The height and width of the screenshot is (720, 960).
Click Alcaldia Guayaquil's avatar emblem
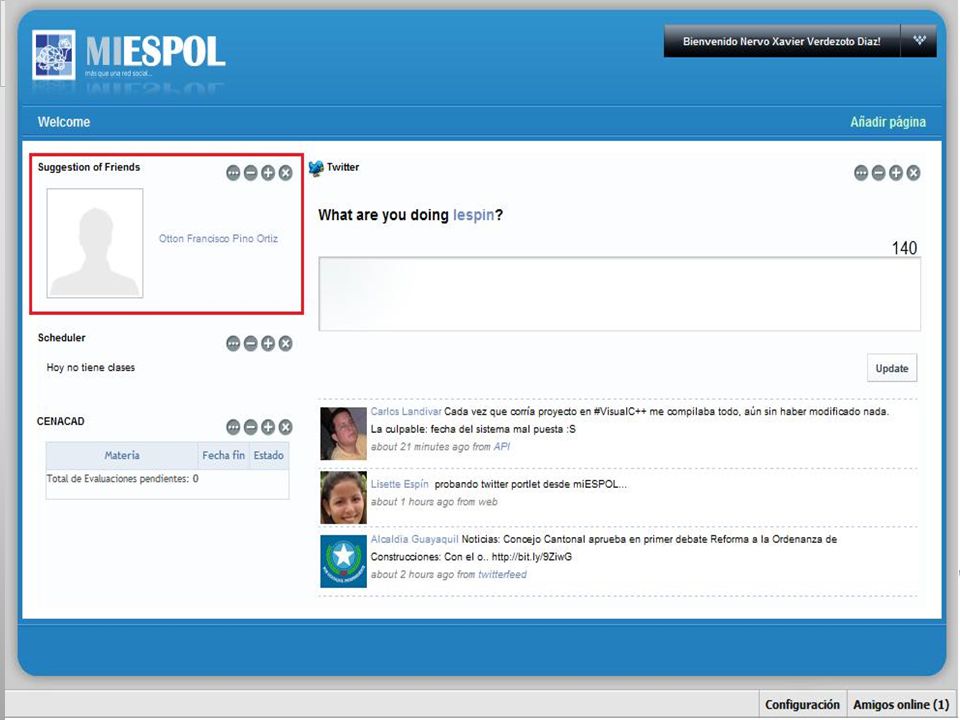click(x=343, y=561)
